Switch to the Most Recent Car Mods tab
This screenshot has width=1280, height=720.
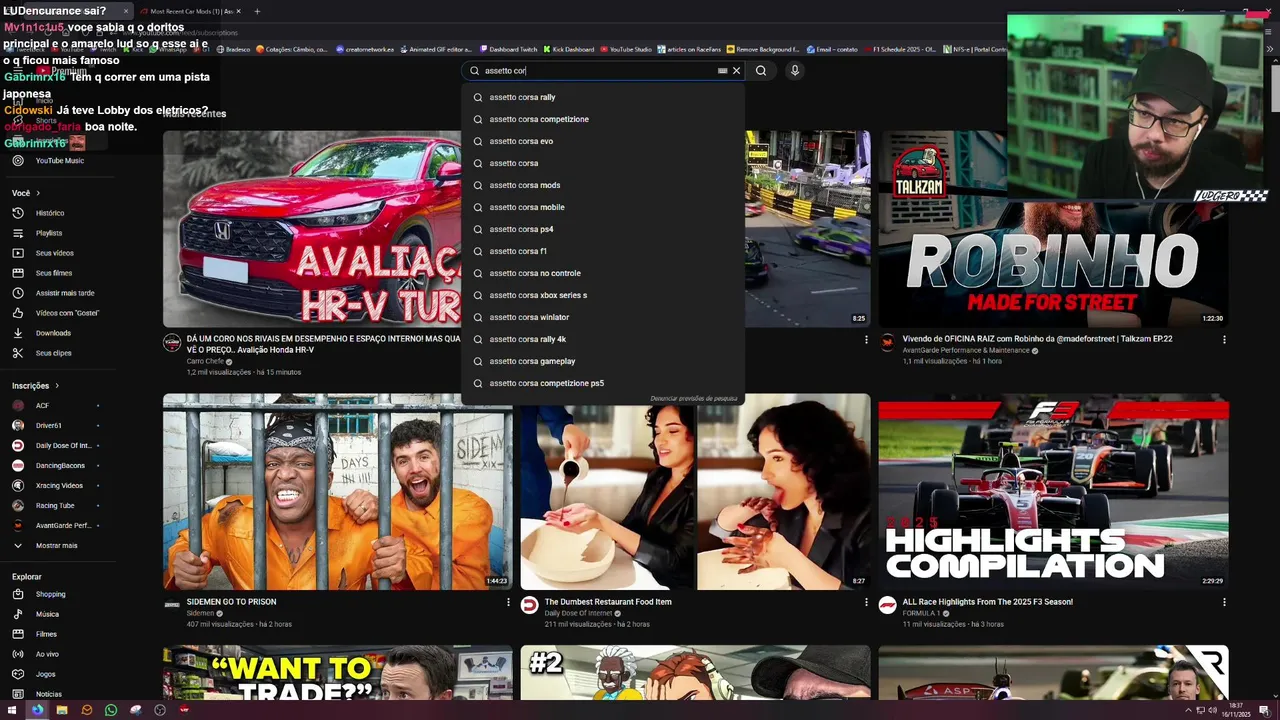click(188, 11)
